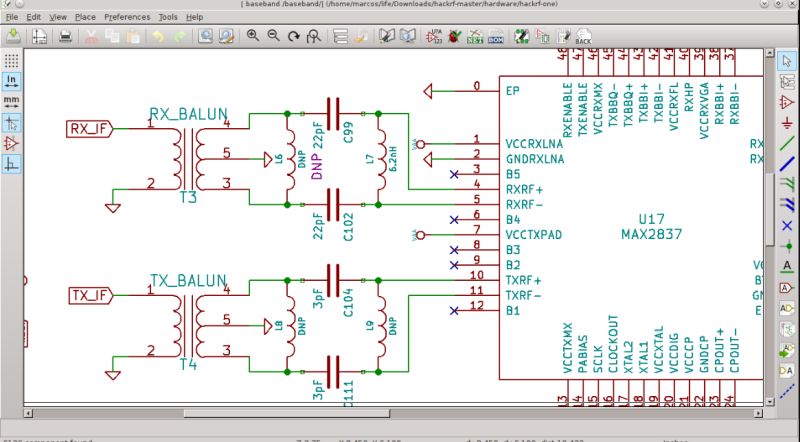
Task: Open the library editor
Action: pyautogui.click(x=387, y=36)
